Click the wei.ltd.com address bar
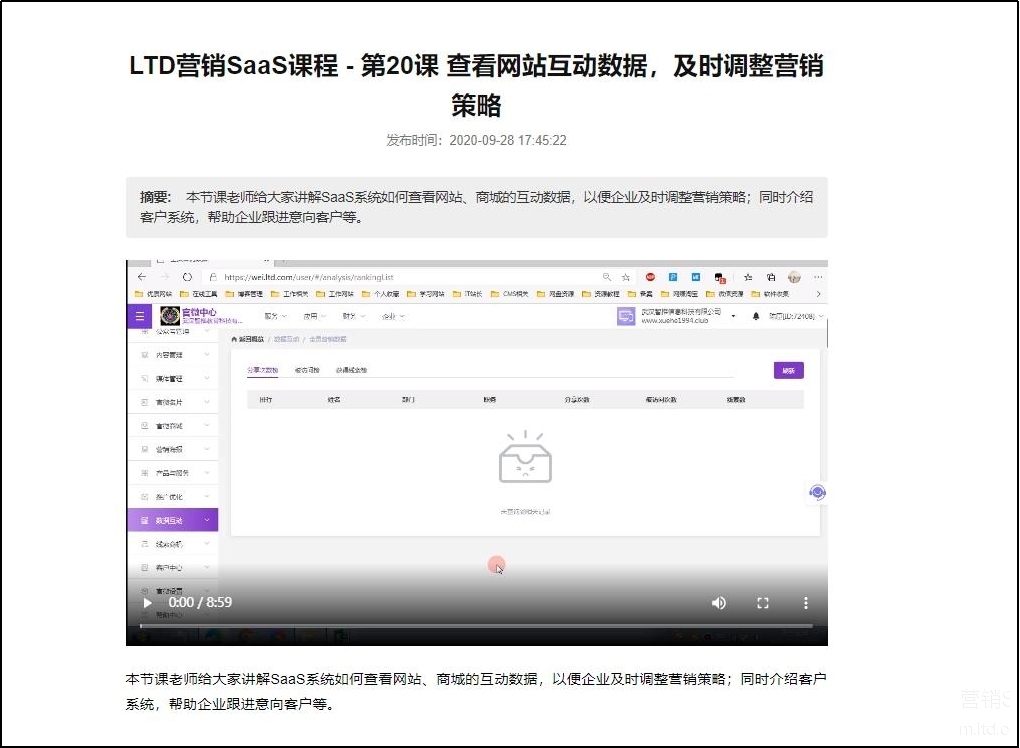The width and height of the screenshot is (1020, 748). click(400, 277)
